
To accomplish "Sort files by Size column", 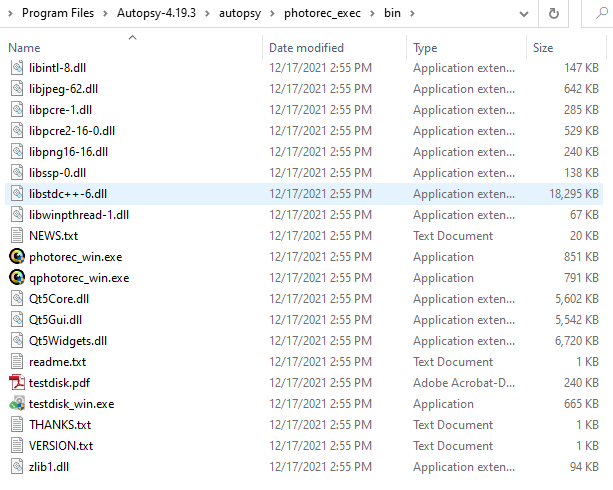I will tap(543, 48).
